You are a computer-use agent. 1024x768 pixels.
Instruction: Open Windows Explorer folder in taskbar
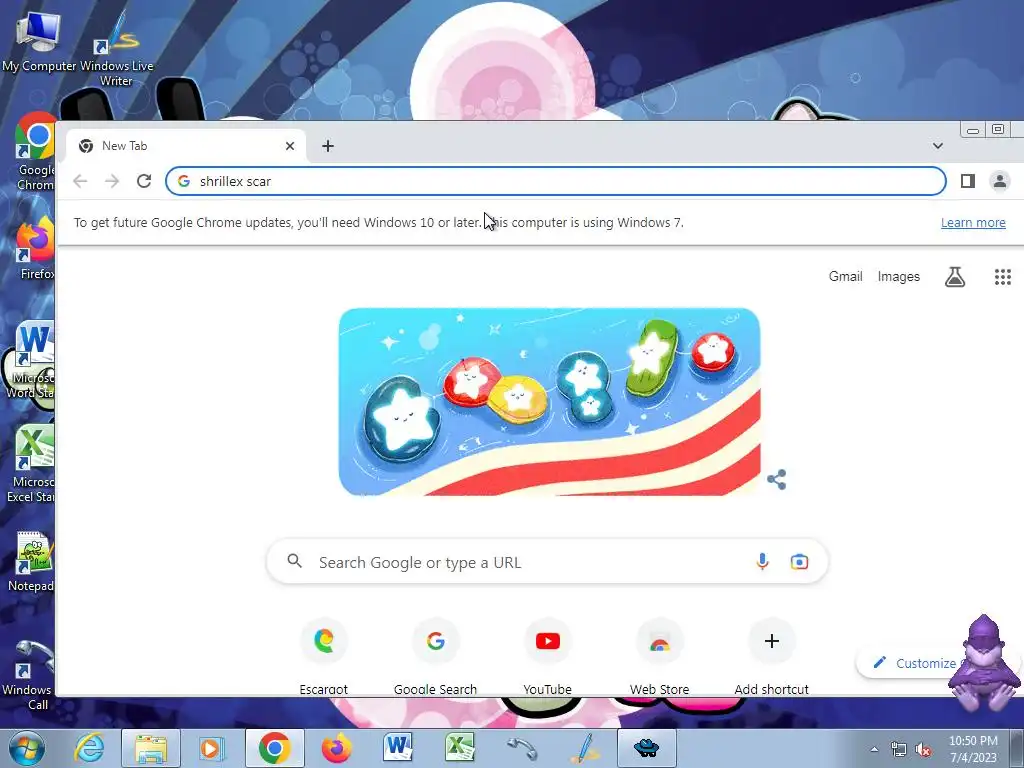(x=151, y=748)
